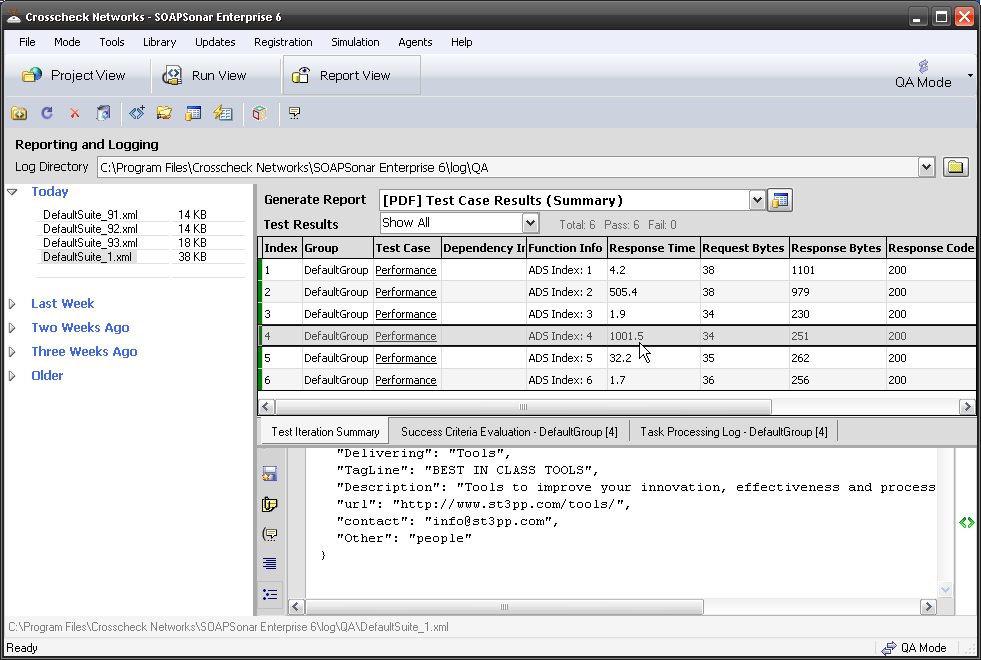Open the Updates menu
Image resolution: width=981 pixels, height=660 pixels.
click(215, 42)
